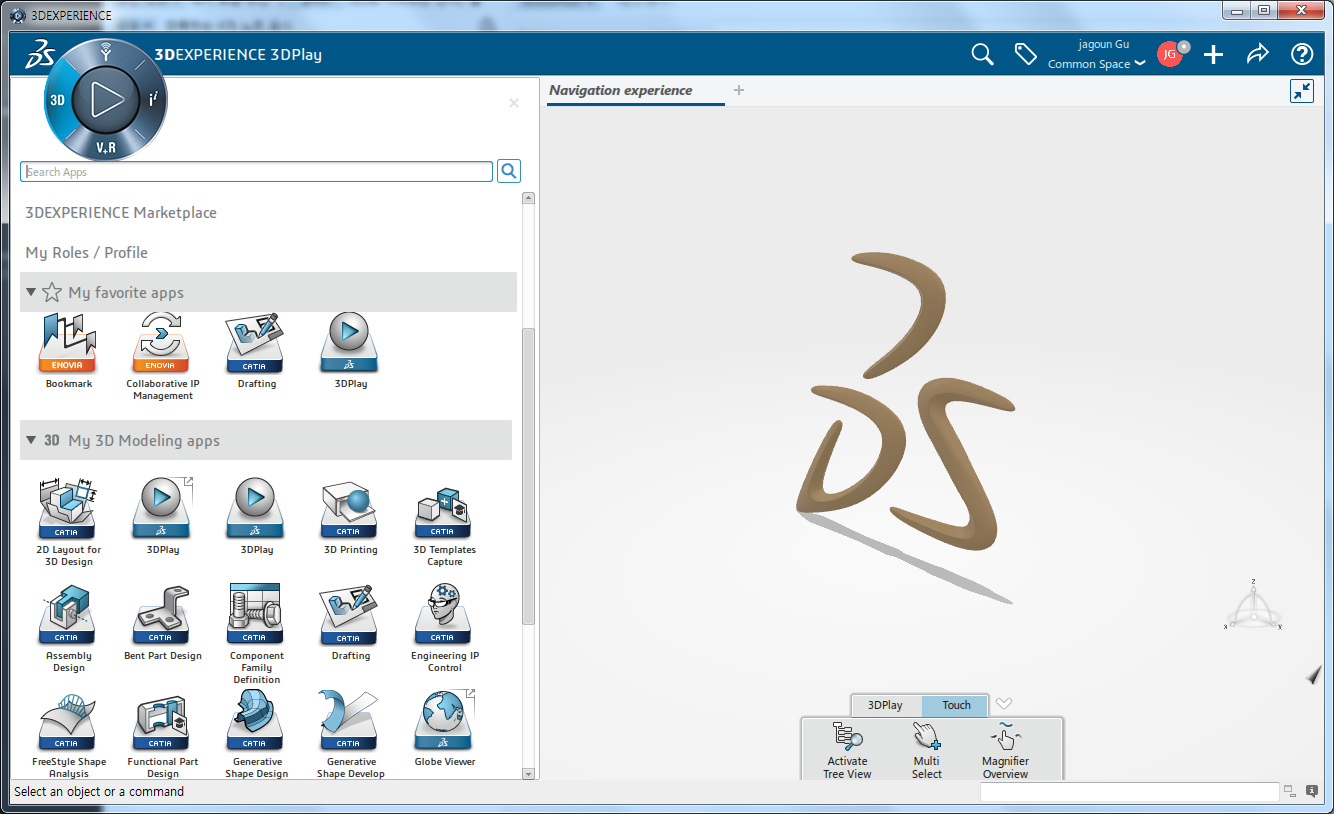Screen dimensions: 1334x814
Task: Open the Globe Viewer app
Action: point(444,728)
